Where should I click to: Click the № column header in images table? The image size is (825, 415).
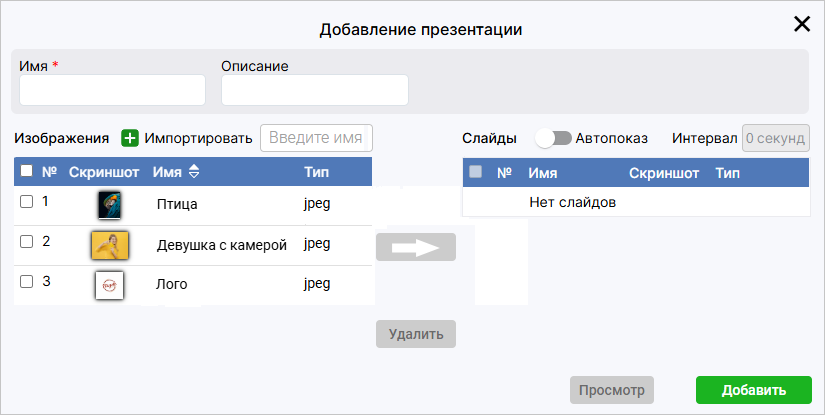pos(49,172)
